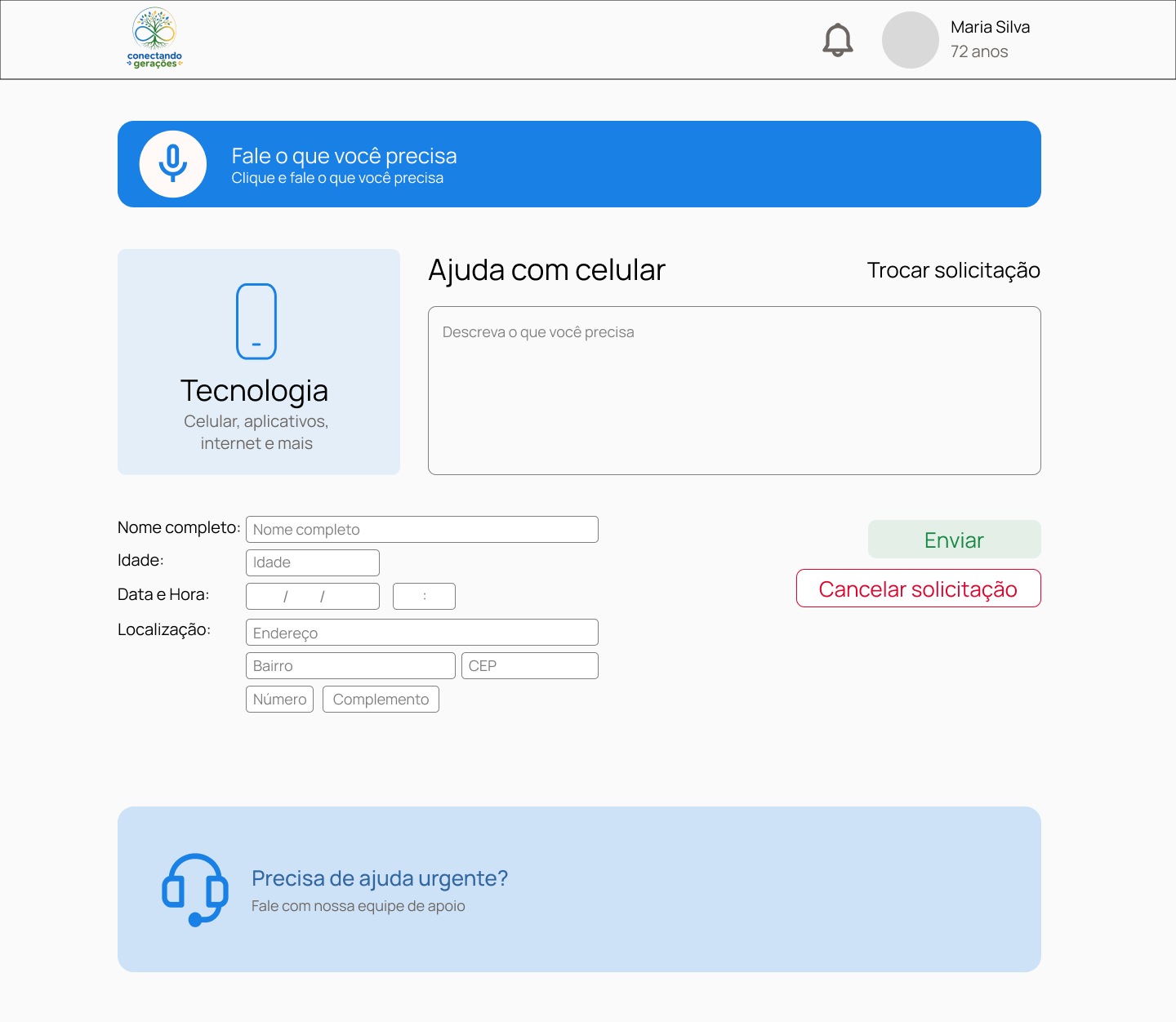This screenshot has height=1022, width=1176.
Task: Focus the Complemento input field
Action: tap(381, 699)
